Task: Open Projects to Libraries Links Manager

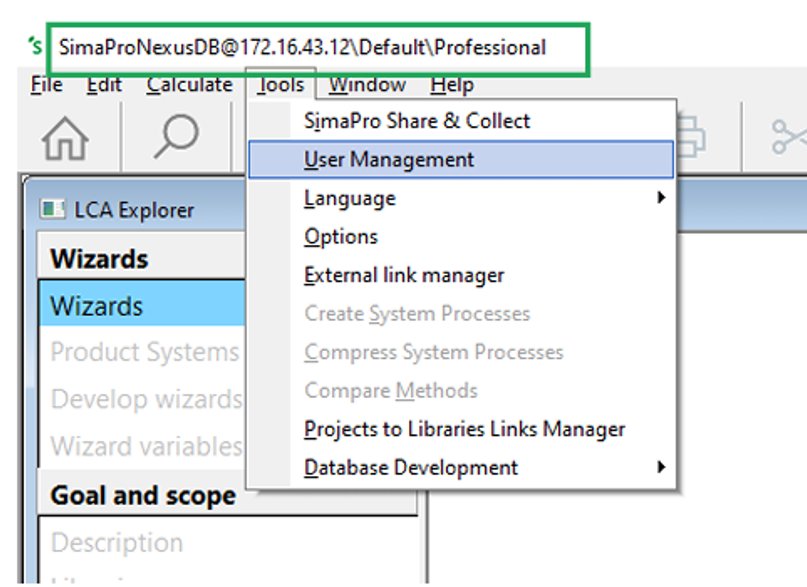Action: point(461,430)
